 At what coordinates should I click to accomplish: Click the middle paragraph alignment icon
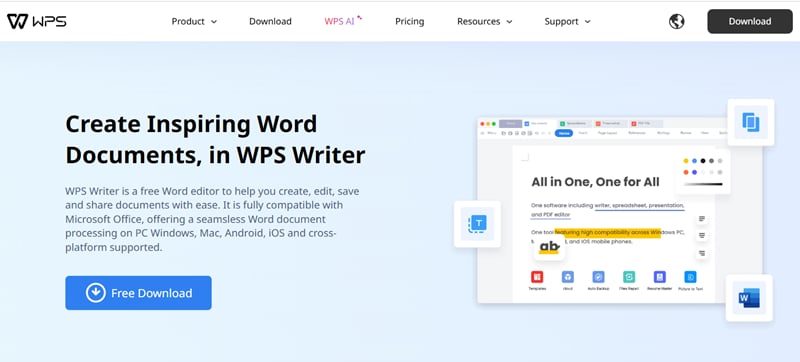(702, 236)
